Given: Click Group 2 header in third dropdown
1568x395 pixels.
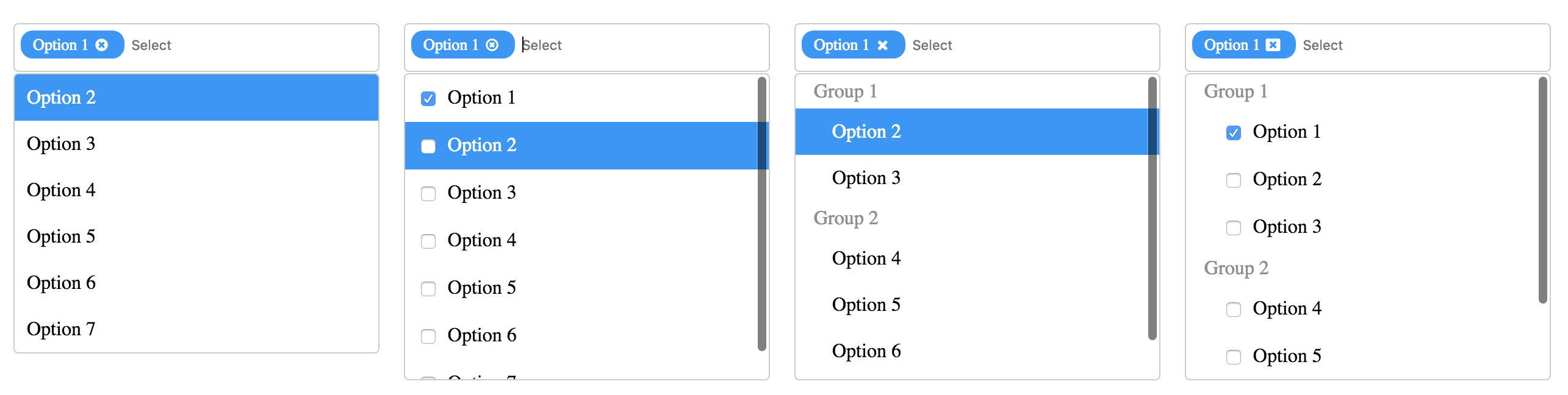Looking at the screenshot, I should pos(846,218).
